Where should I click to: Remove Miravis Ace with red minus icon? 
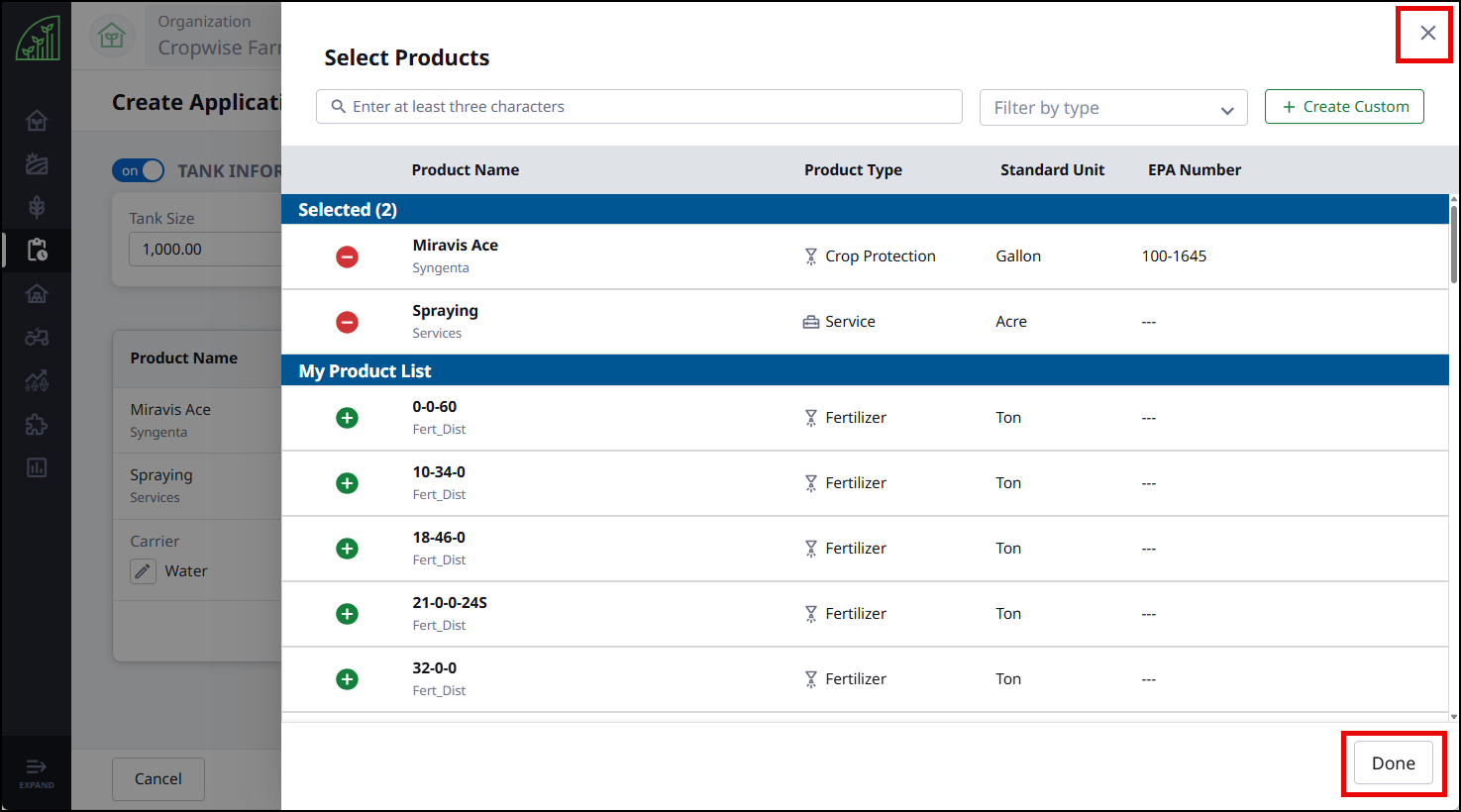tap(347, 257)
